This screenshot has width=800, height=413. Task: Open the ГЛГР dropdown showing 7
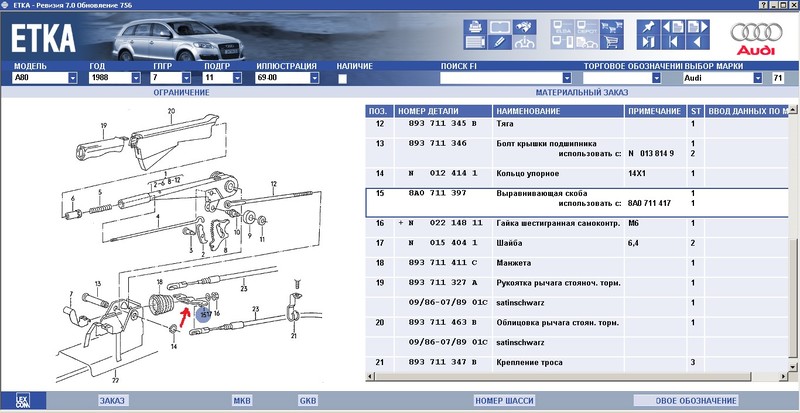point(186,78)
